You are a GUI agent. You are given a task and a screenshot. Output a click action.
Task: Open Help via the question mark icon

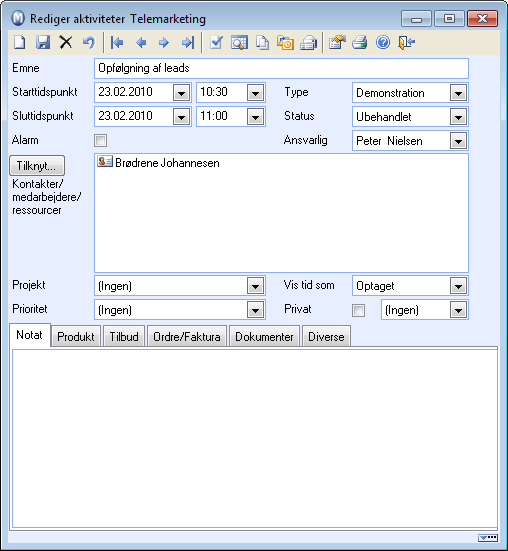click(383, 43)
